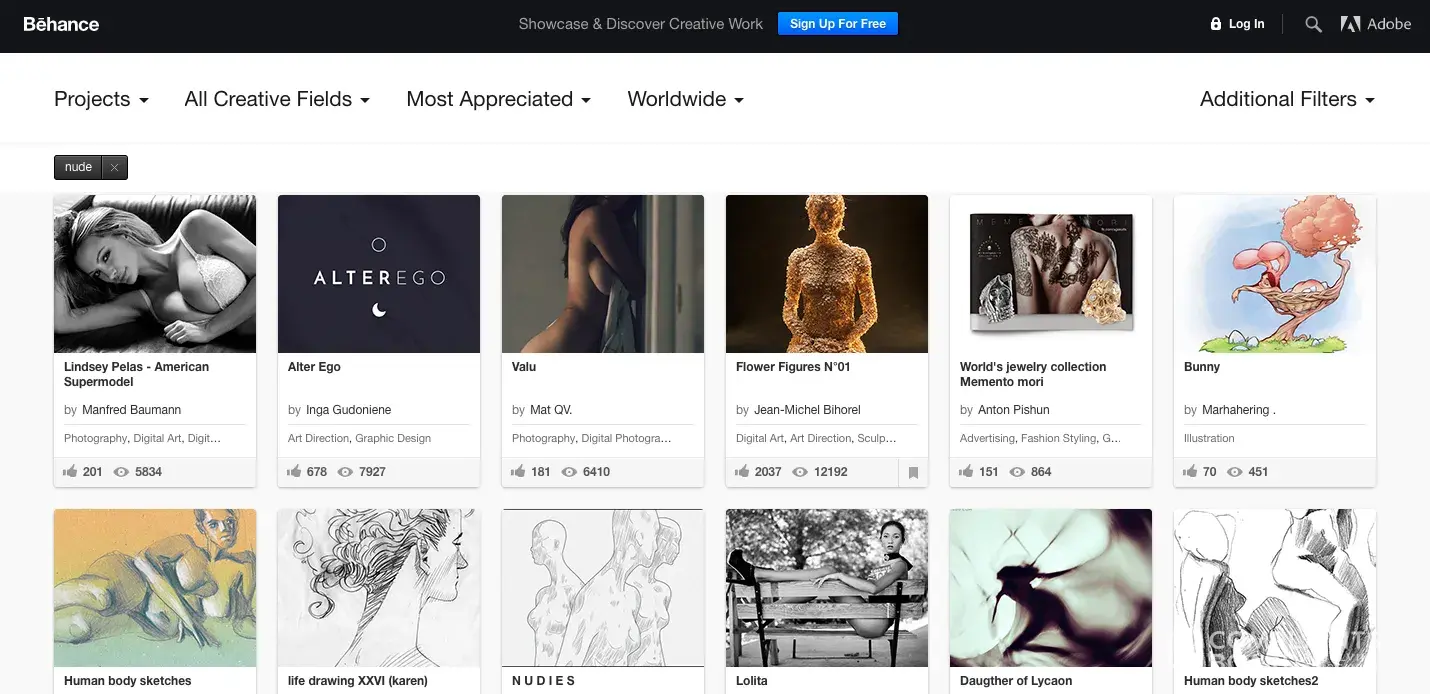Screen dimensions: 1430x694
Task: Expand the Worldwide location dropdown
Action: pos(685,99)
